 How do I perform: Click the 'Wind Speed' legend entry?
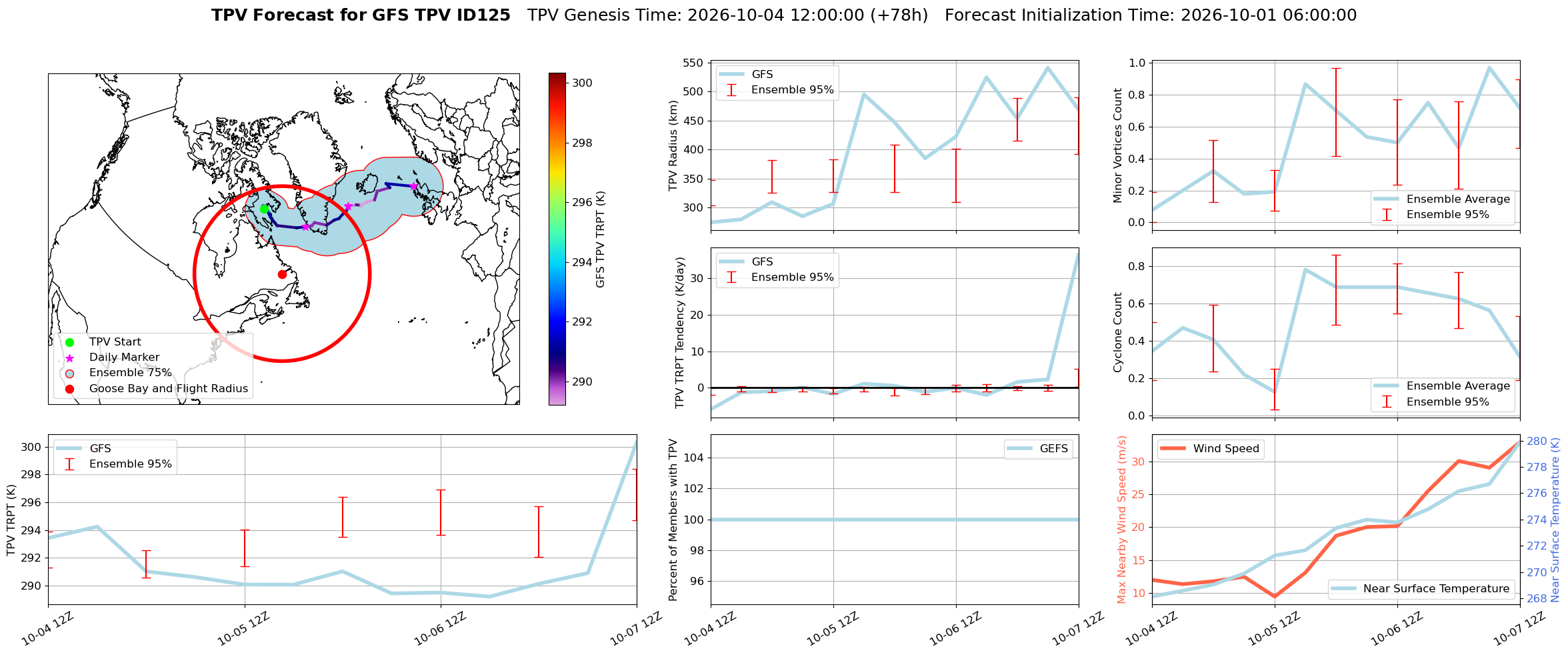[x=1226, y=448]
